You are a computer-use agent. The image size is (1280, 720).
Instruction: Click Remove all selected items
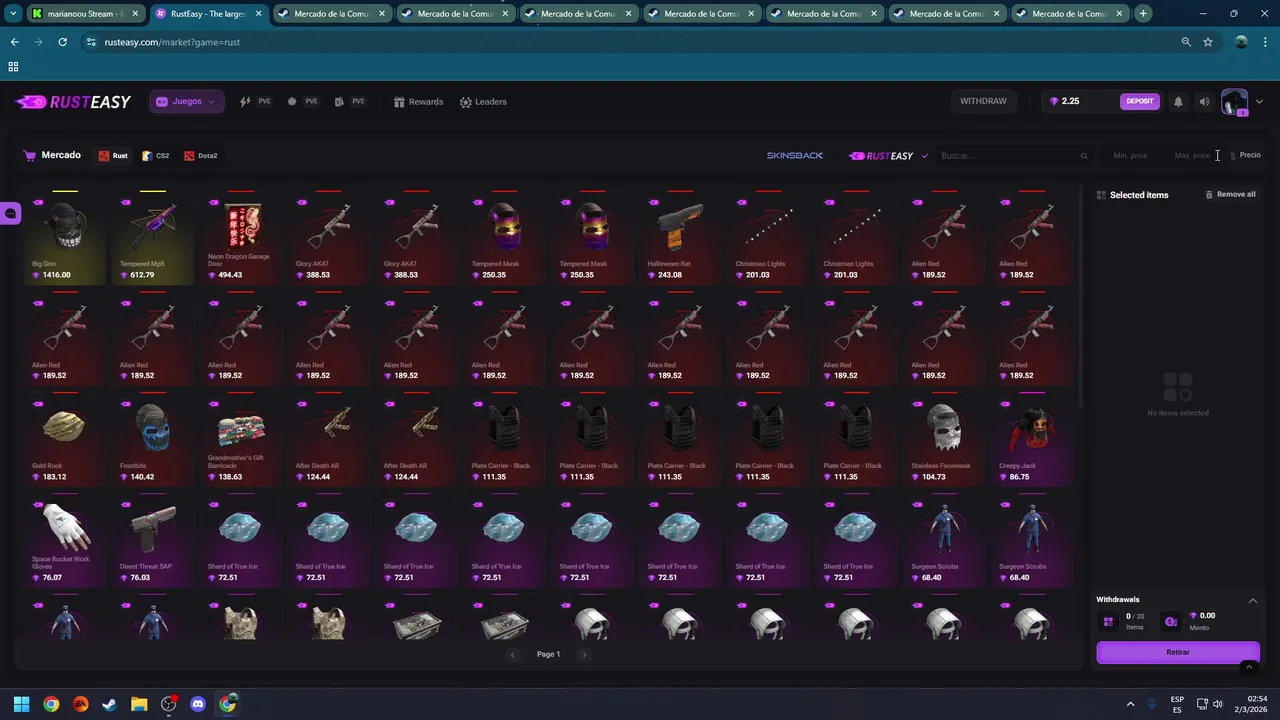(1230, 194)
